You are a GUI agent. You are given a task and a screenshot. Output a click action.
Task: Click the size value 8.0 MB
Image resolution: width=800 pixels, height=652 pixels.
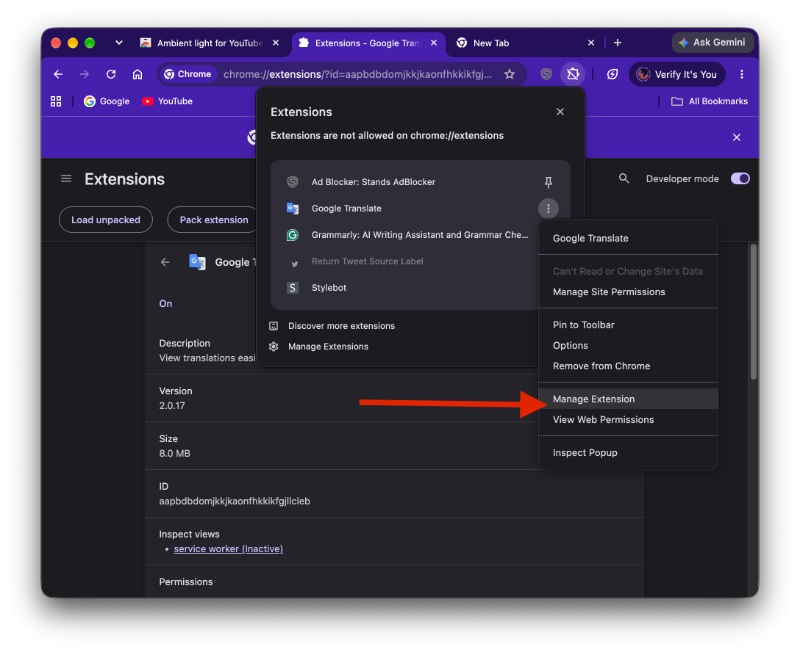point(174,454)
